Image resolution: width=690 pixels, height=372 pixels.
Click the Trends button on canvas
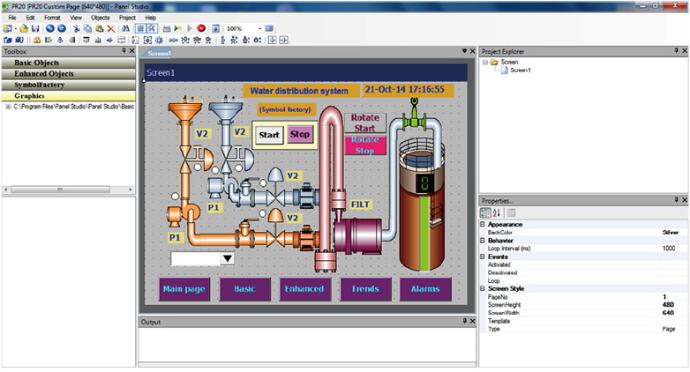click(366, 289)
